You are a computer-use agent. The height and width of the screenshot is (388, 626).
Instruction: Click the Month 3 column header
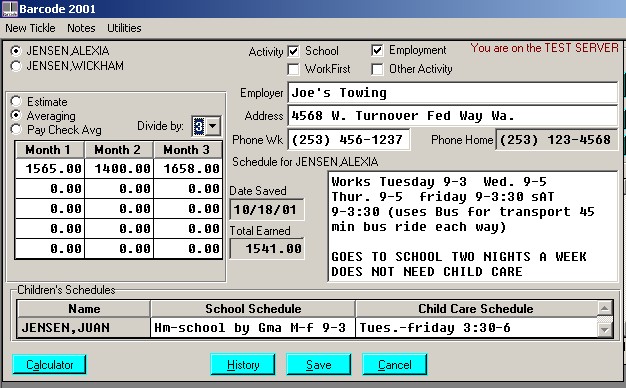pos(188,150)
